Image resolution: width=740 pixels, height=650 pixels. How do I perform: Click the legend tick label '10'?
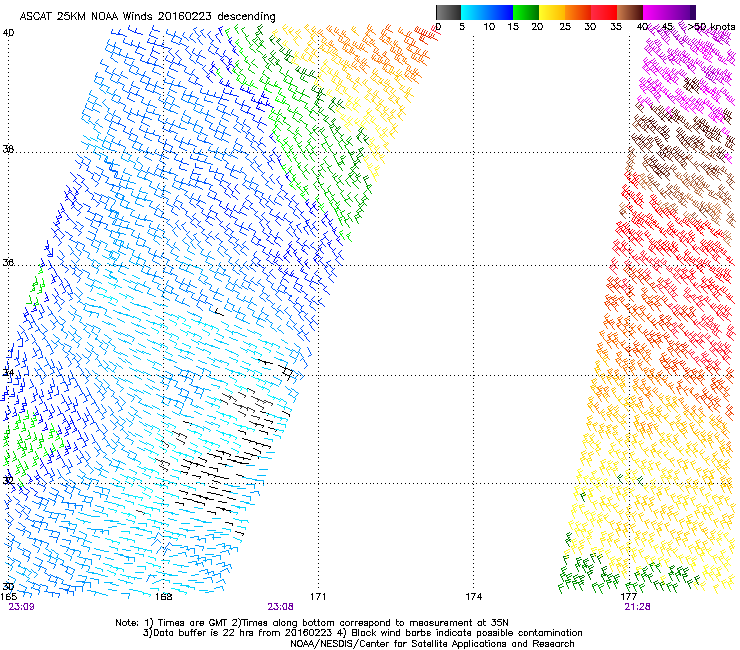(489, 27)
